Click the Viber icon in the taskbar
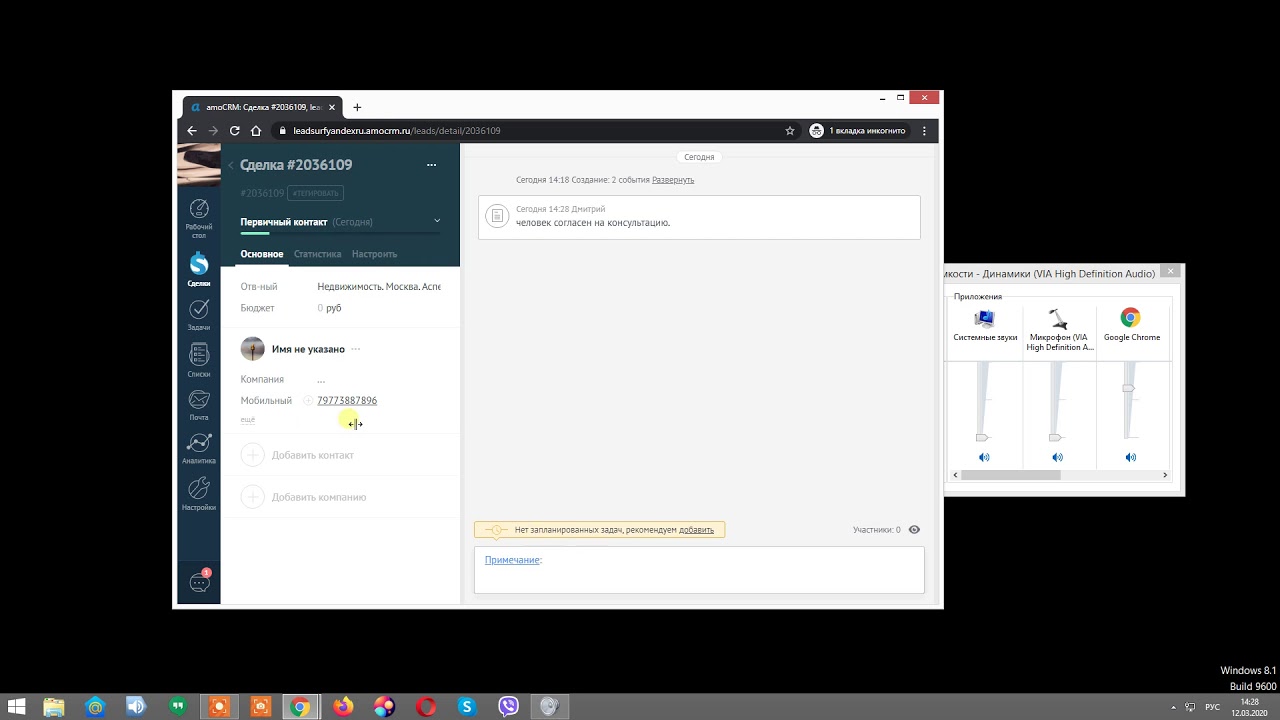The image size is (1280, 720). click(508, 707)
